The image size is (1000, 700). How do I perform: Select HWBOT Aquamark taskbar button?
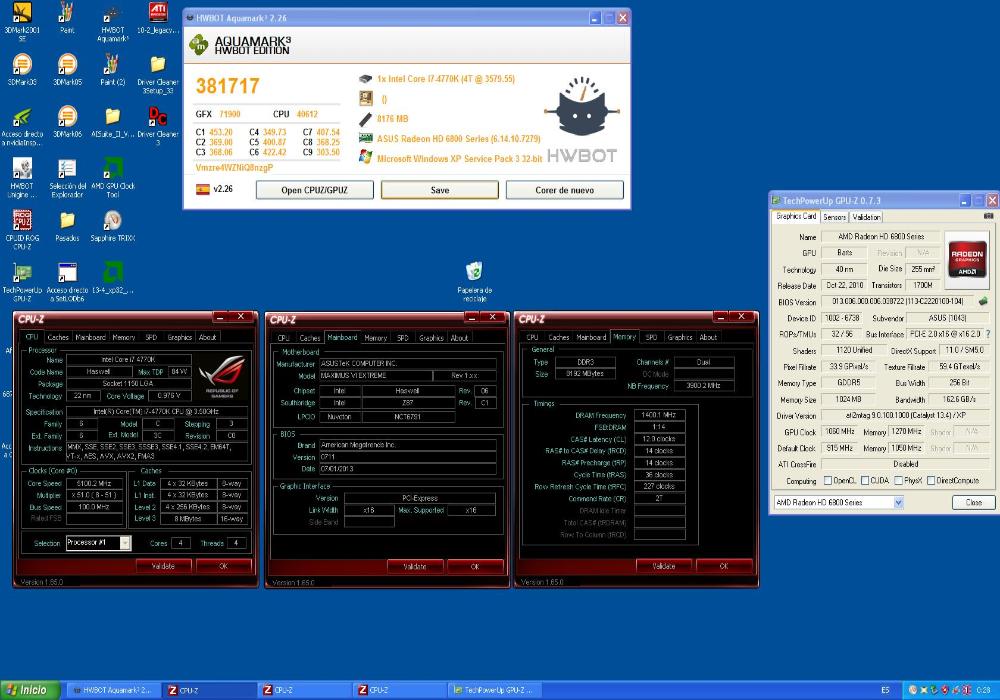click(x=114, y=690)
